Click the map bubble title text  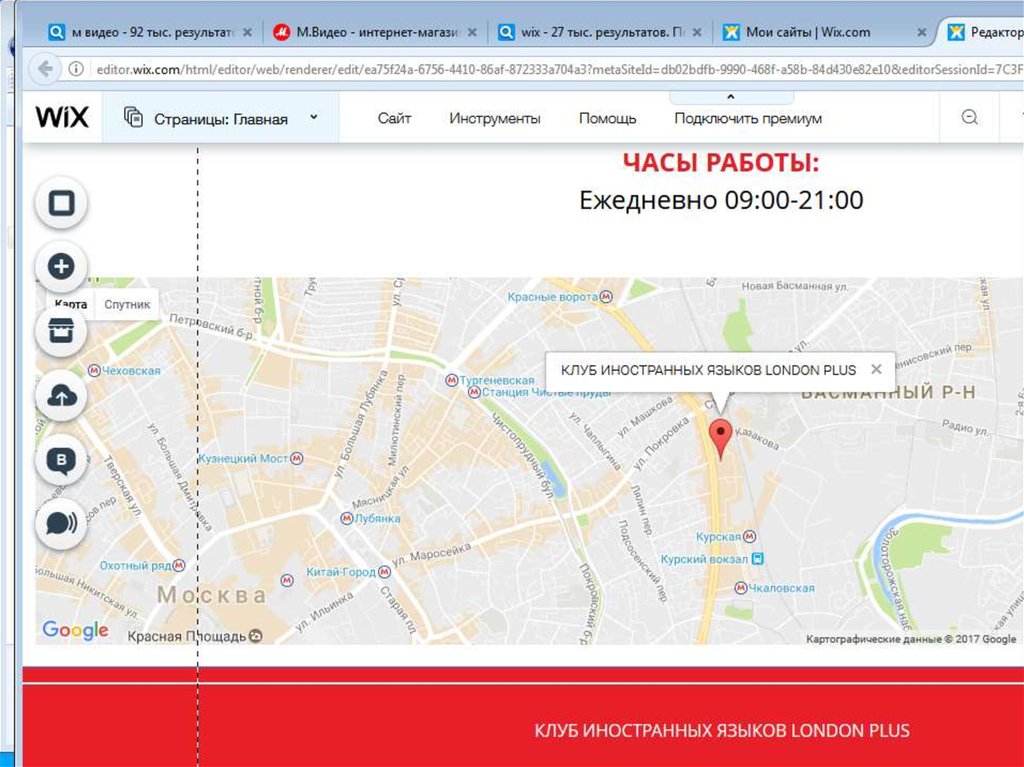[708, 370]
